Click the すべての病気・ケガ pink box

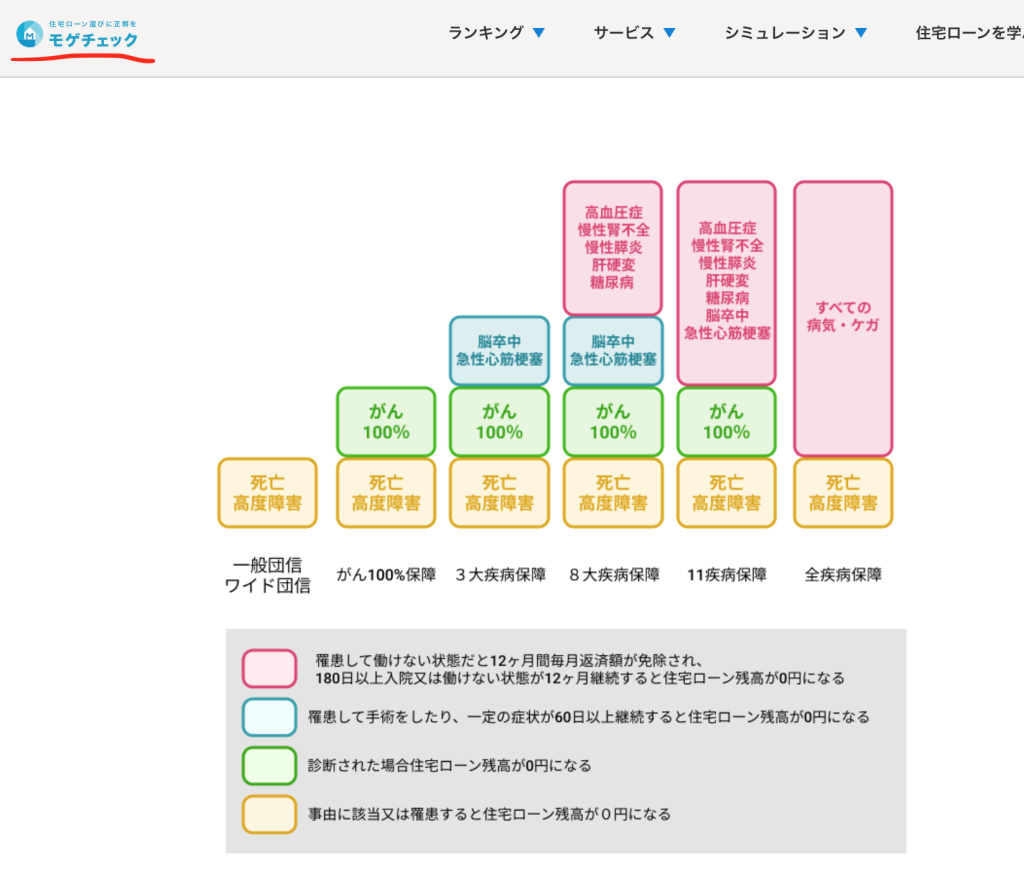point(843,318)
